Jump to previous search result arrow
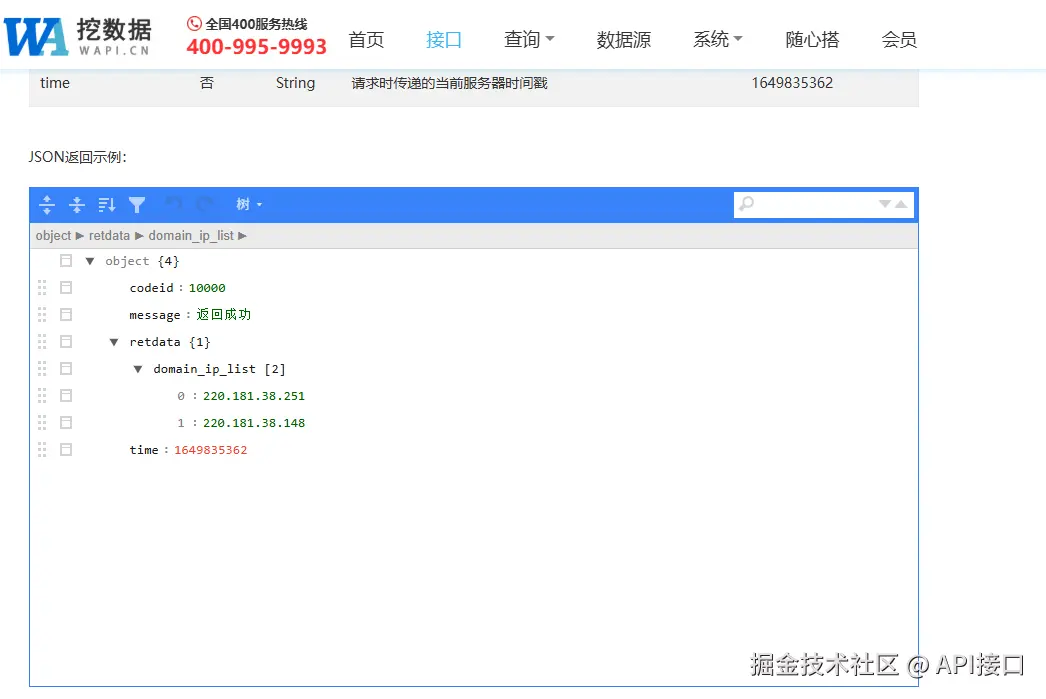1046x699 pixels. click(x=901, y=204)
